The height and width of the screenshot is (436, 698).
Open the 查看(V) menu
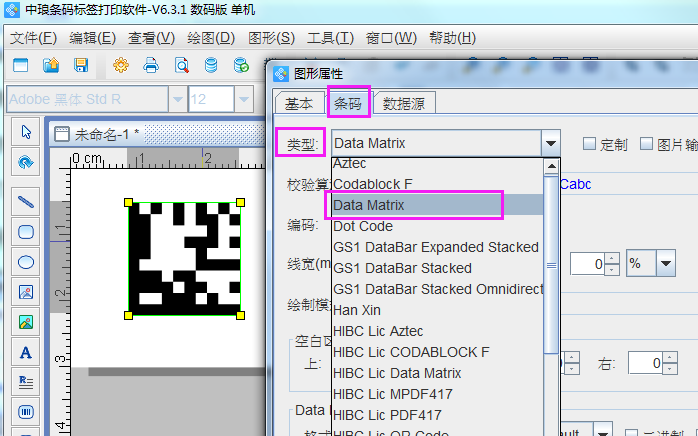151,38
